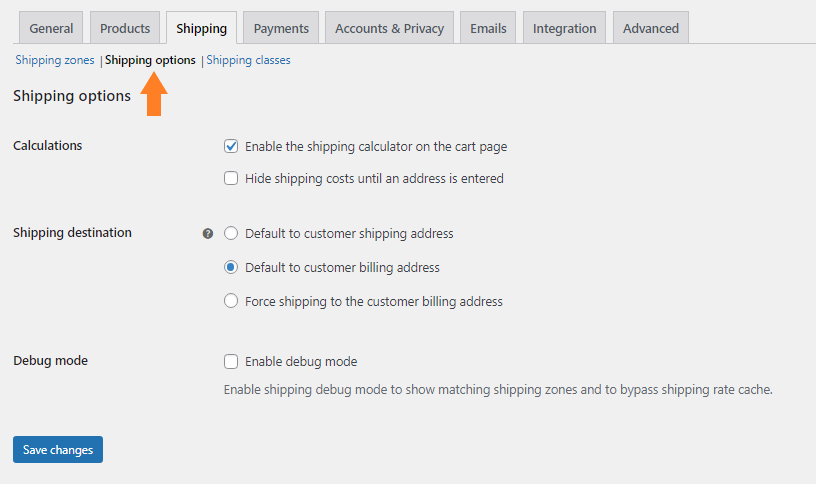816x484 pixels.
Task: Select the Shipping options sub-link
Action: click(150, 60)
